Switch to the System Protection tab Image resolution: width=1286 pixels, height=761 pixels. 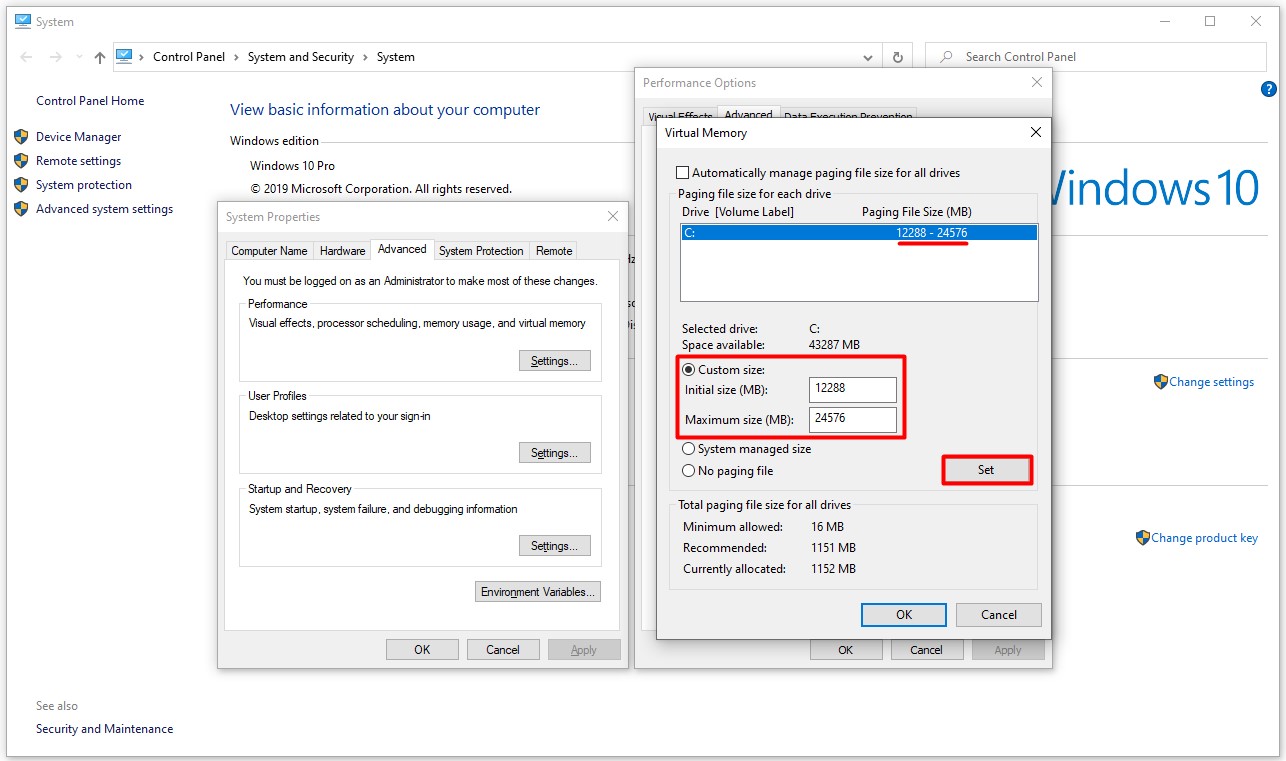[481, 251]
